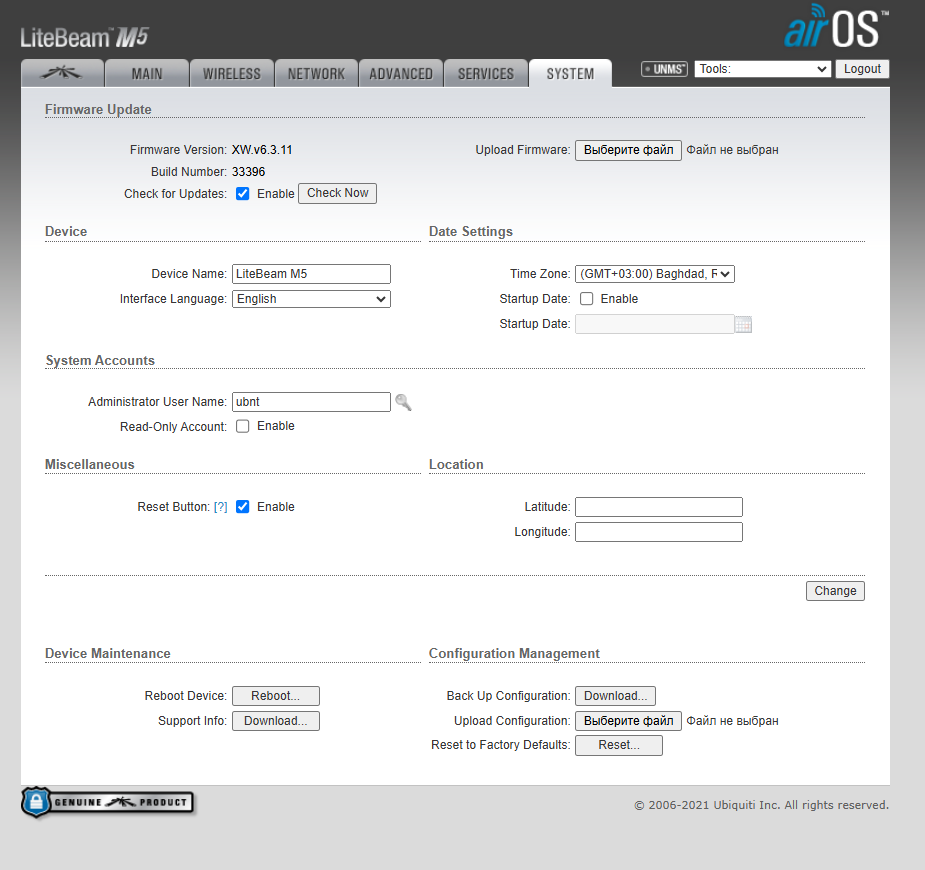Image resolution: width=925 pixels, height=870 pixels.
Task: Toggle Reset Button Enable checkbox
Action: tap(242, 507)
